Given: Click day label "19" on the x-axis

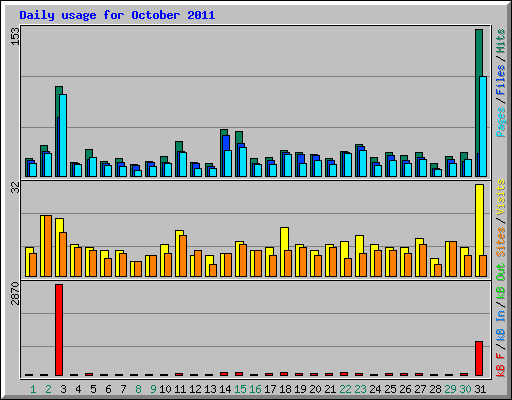Looking at the screenshot, I should point(300,389).
